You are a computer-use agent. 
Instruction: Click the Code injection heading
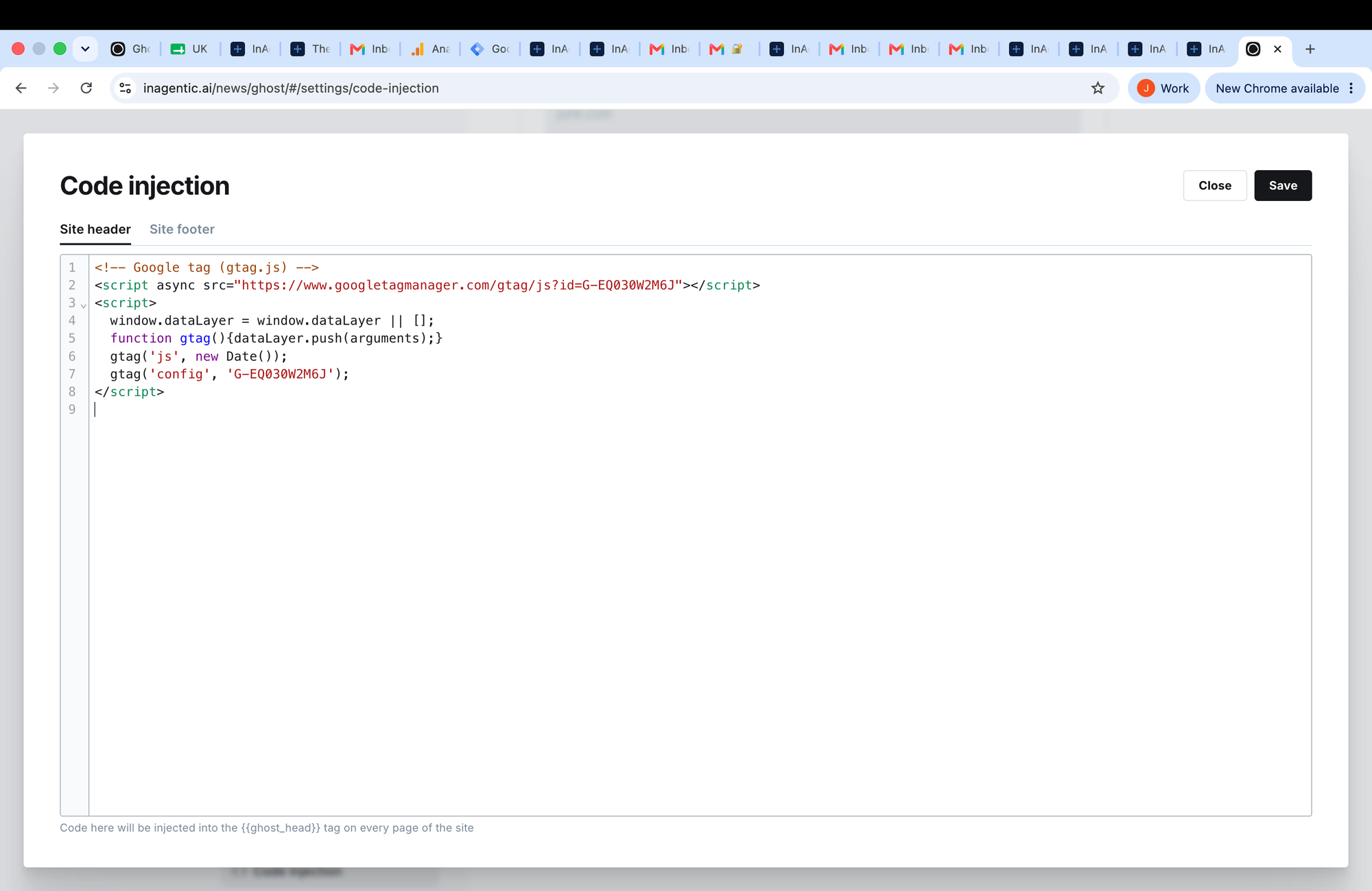click(x=145, y=186)
